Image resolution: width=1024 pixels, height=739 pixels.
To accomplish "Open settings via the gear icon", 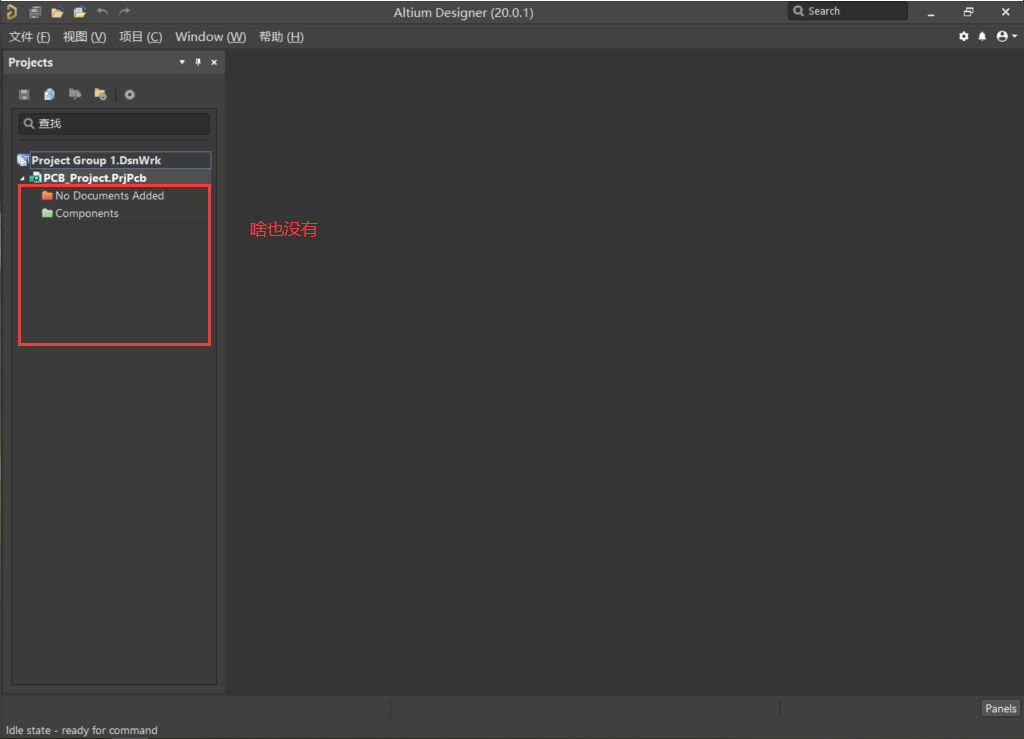I will (964, 37).
